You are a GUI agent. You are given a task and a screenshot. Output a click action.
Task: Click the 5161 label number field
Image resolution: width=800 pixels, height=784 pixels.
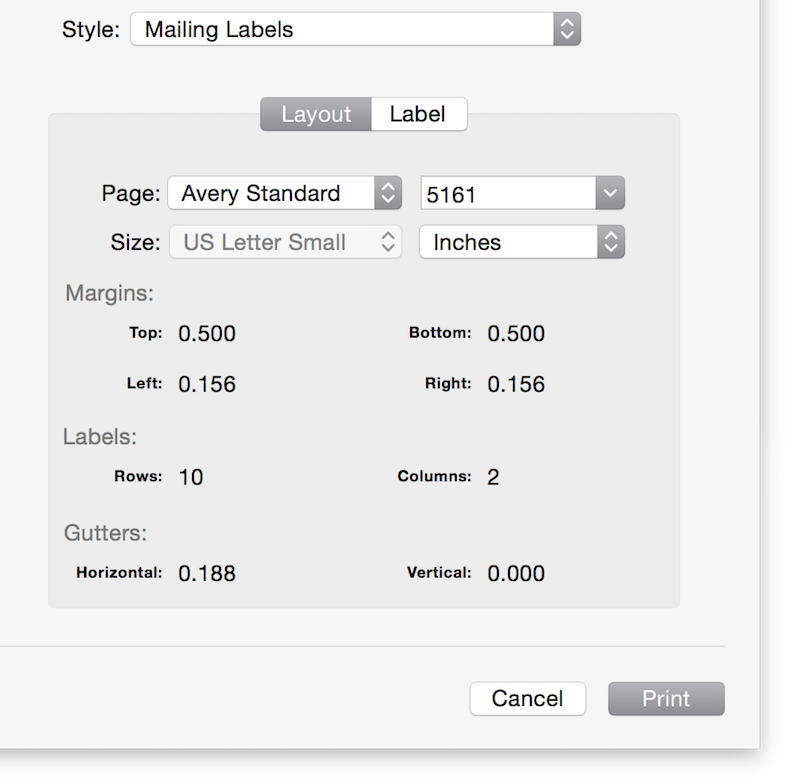coord(508,193)
